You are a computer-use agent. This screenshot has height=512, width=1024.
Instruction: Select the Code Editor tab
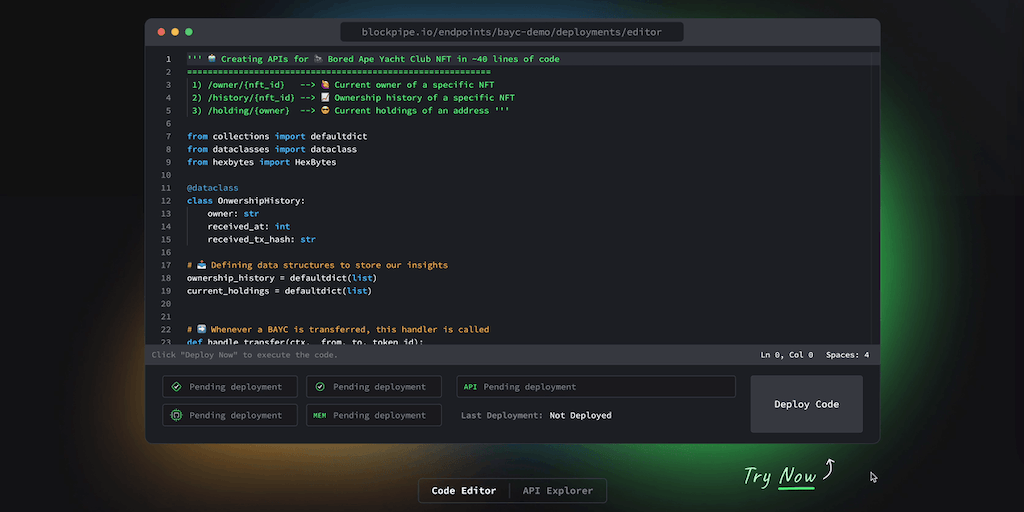(463, 491)
